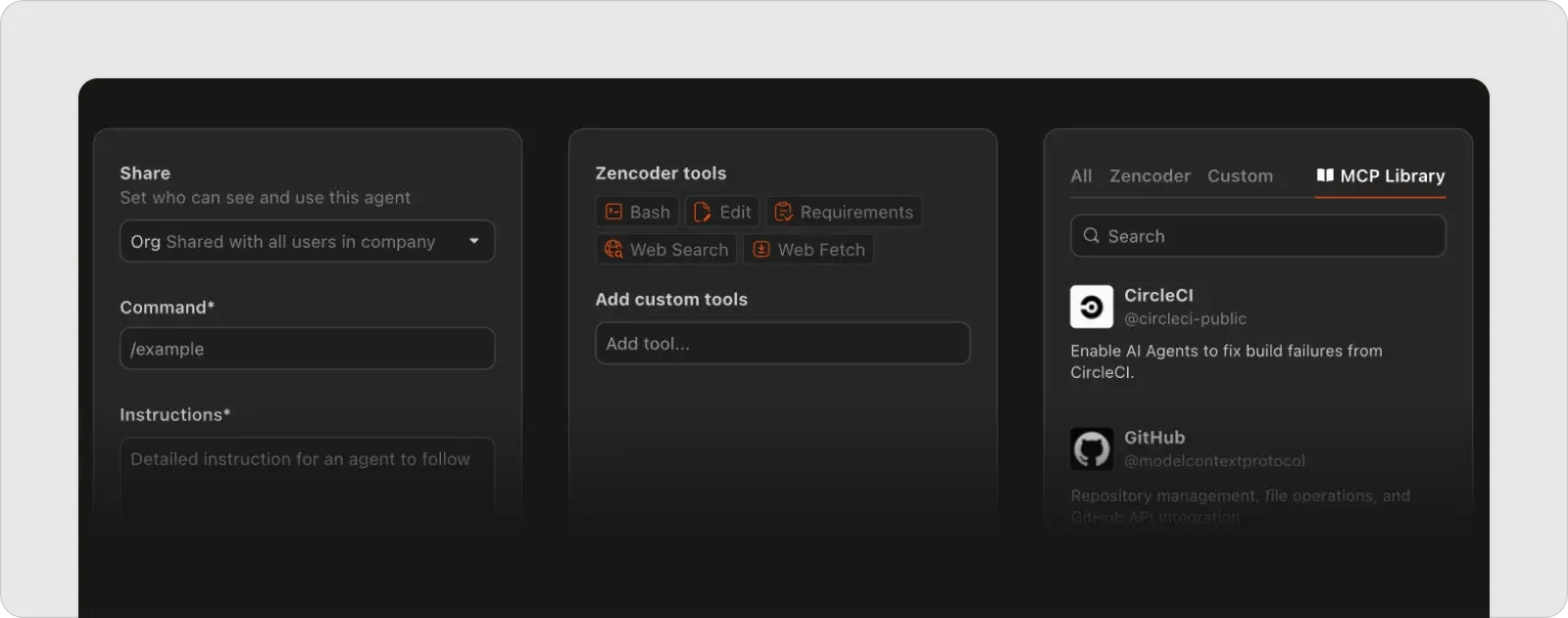Expand the Share dropdown arrow
Screen dimensions: 1568x618
(x=474, y=241)
